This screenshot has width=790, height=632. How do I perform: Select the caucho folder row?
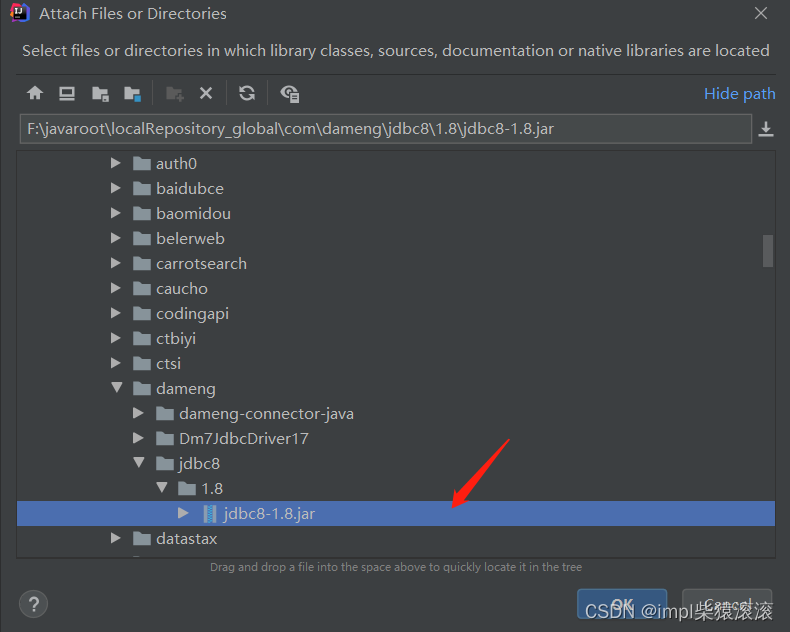tap(396, 288)
